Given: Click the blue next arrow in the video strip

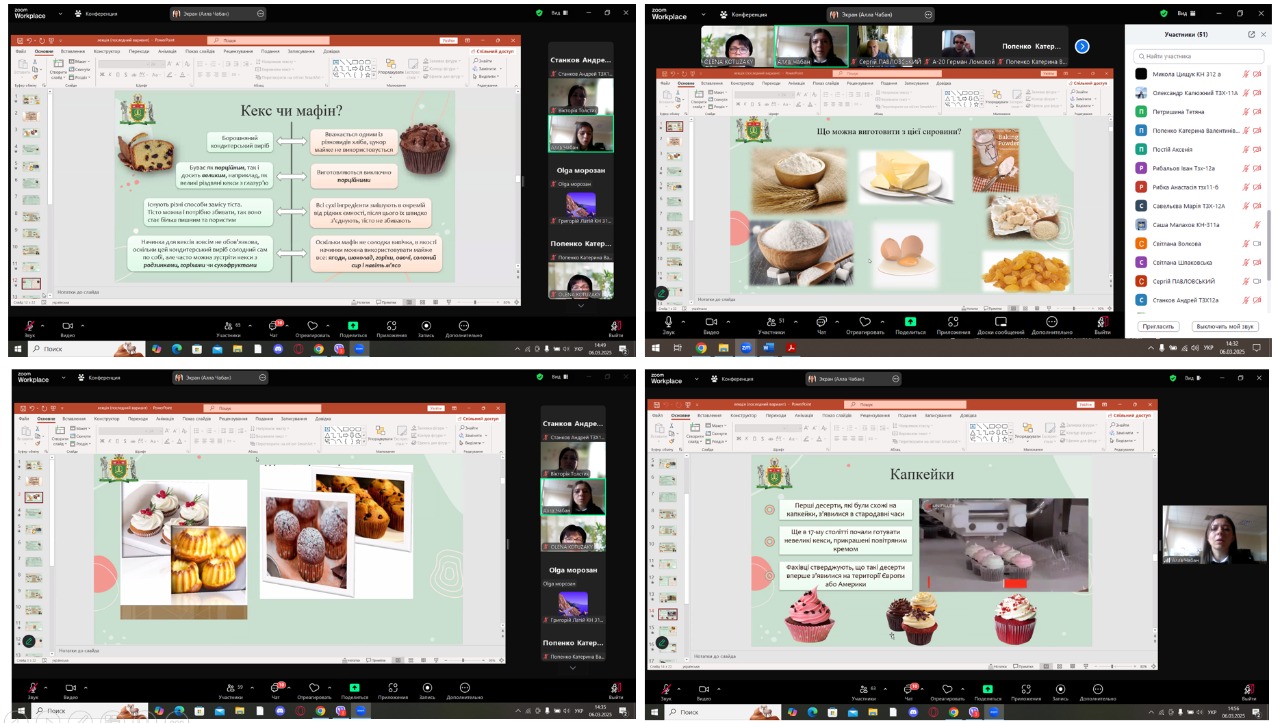Looking at the screenshot, I should click(x=1082, y=46).
